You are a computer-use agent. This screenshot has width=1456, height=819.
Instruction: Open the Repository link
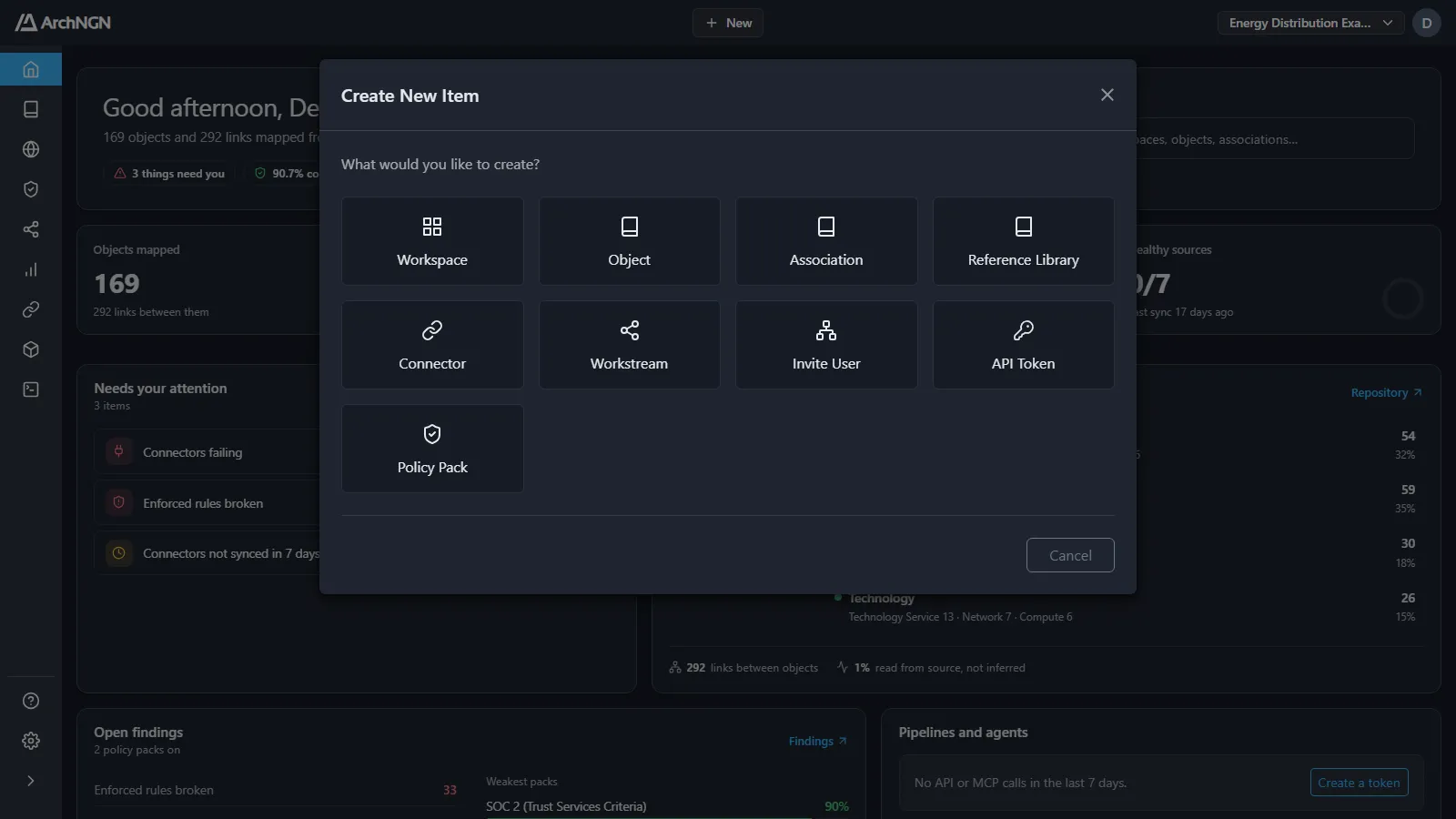click(1386, 393)
